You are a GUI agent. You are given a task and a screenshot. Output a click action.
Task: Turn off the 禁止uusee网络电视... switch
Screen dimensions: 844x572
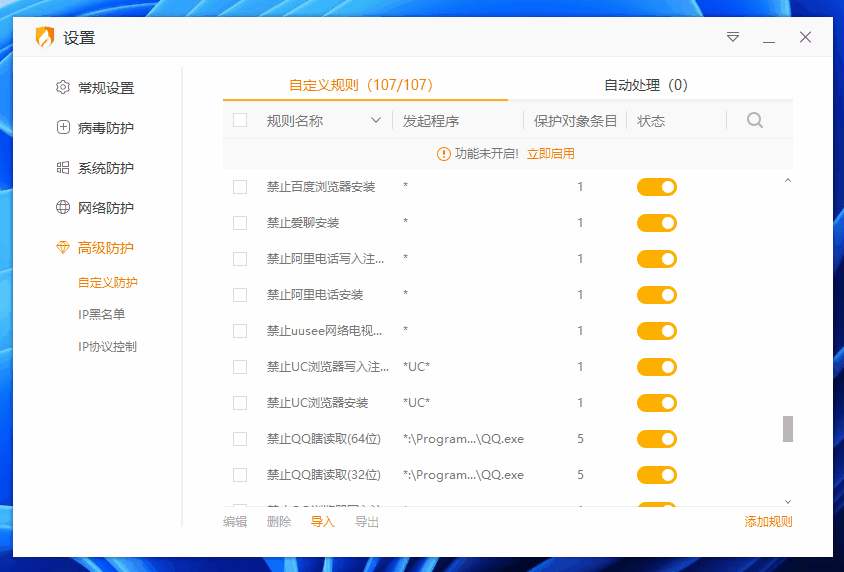[x=657, y=331]
